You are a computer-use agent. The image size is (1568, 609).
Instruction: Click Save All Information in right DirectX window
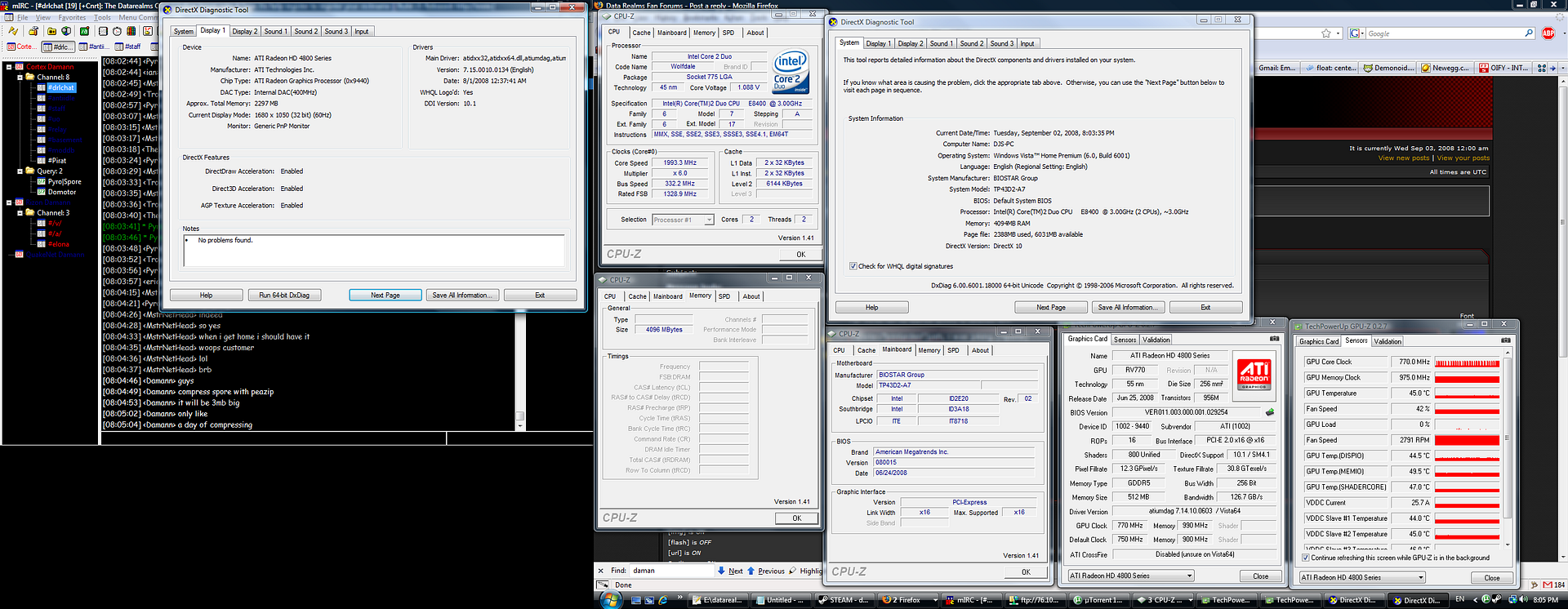1128,308
